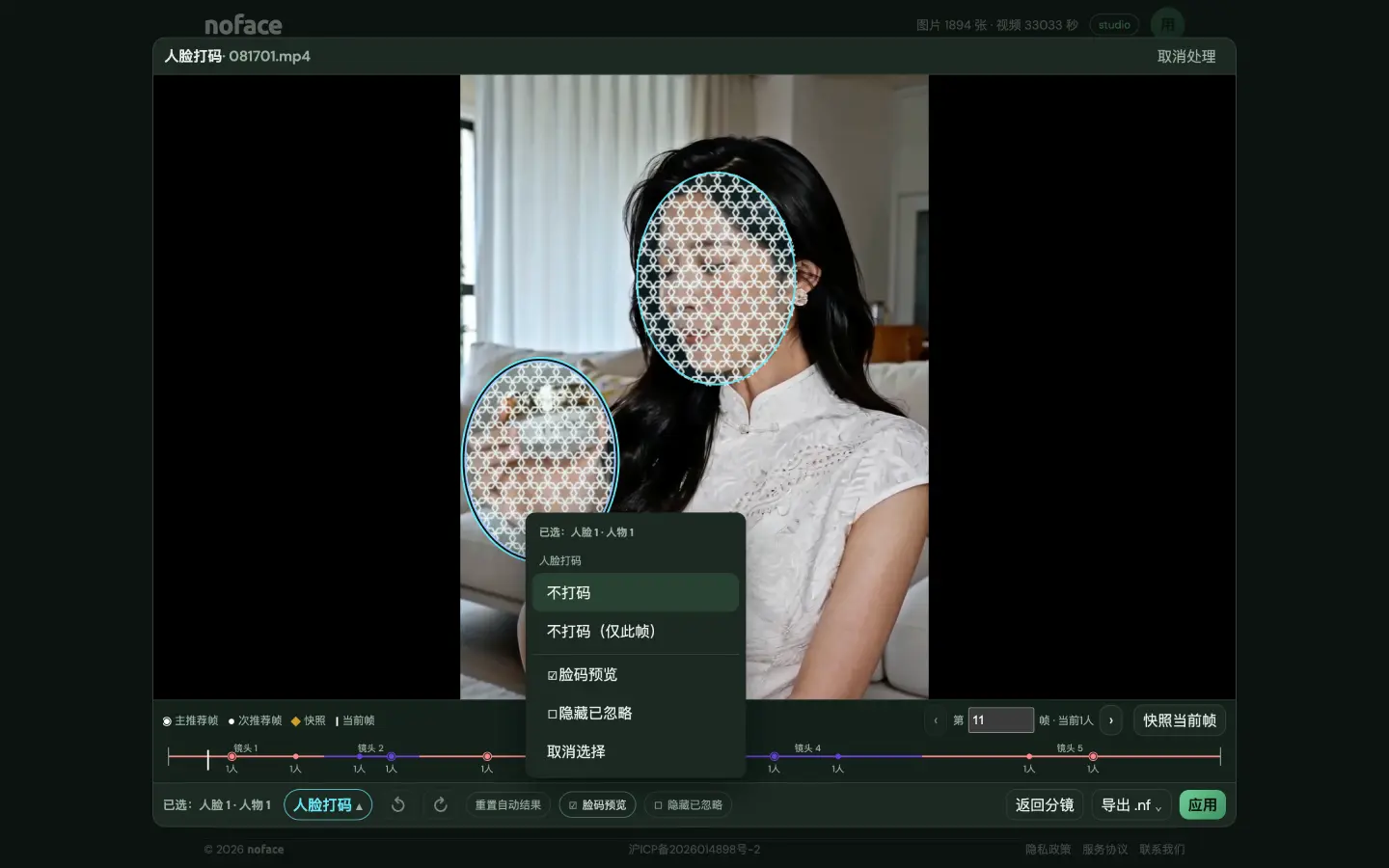
Task: Click the yellow diamond 快照 legend entry
Action: pyautogui.click(x=309, y=720)
